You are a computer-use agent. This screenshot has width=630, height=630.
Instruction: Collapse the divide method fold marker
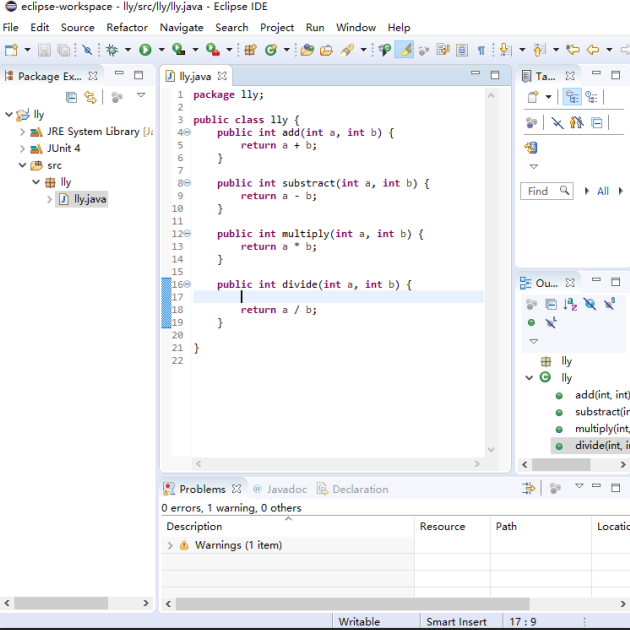(x=186, y=285)
